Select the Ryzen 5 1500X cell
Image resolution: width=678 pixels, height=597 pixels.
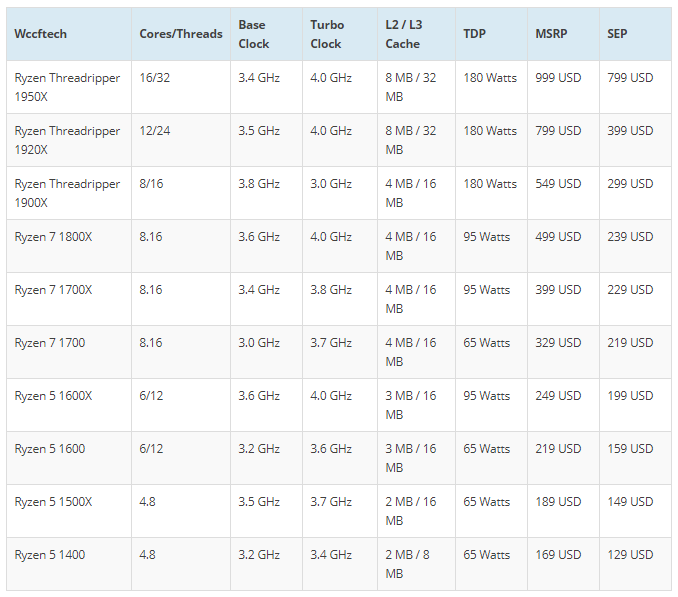click(53, 502)
